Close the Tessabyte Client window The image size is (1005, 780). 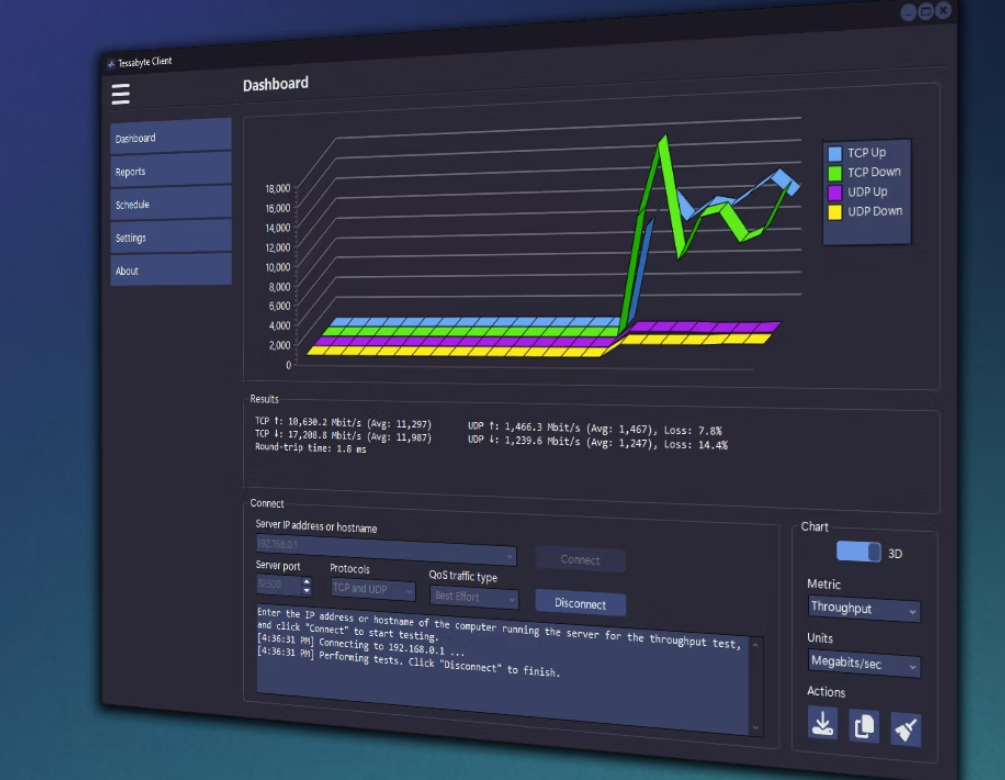943,10
